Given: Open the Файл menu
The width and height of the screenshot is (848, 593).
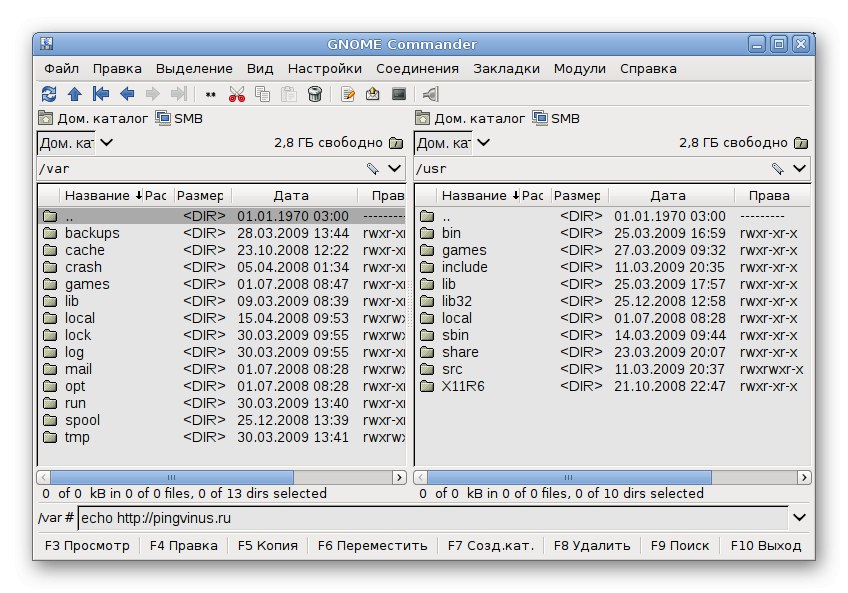Looking at the screenshot, I should click(61, 69).
